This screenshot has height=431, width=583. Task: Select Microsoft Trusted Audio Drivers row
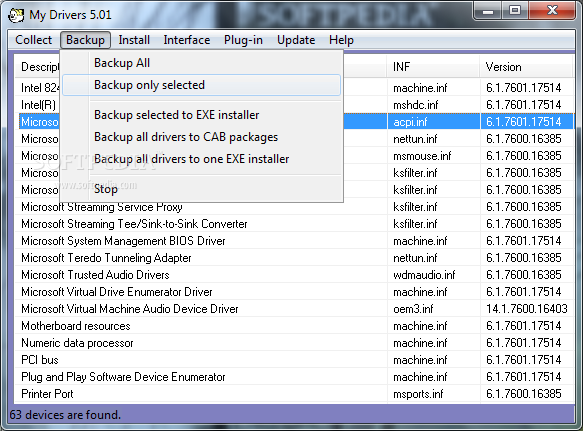coord(294,275)
